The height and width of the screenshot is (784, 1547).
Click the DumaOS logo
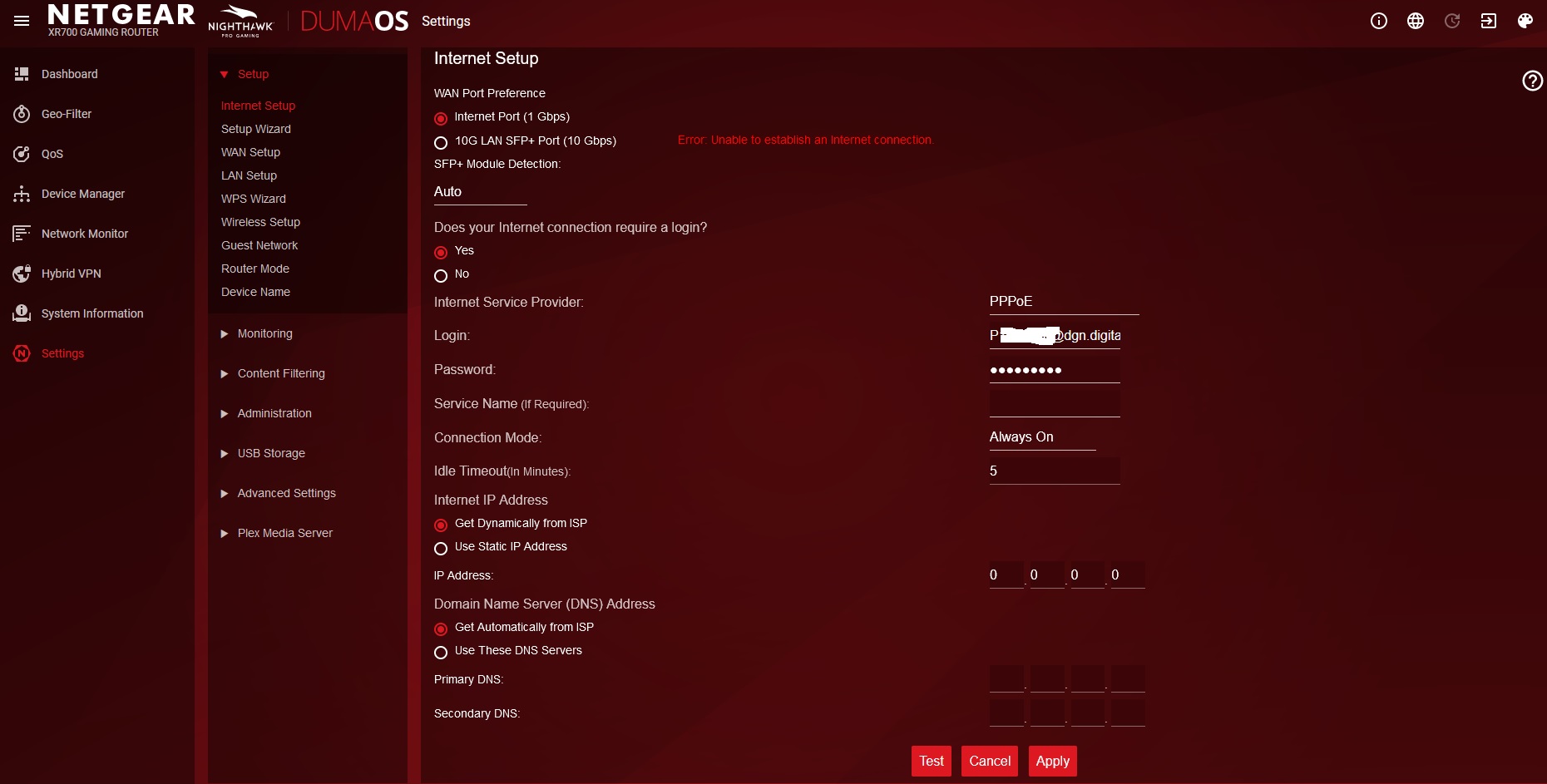pos(354,21)
